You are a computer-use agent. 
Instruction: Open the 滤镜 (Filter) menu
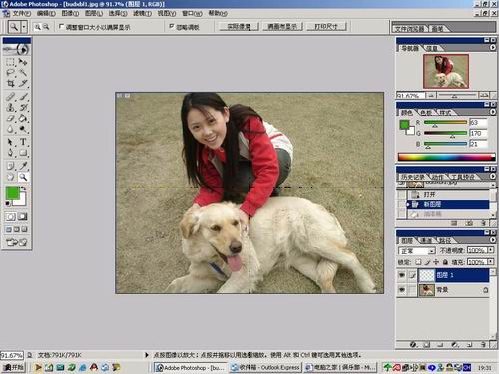[x=142, y=13]
